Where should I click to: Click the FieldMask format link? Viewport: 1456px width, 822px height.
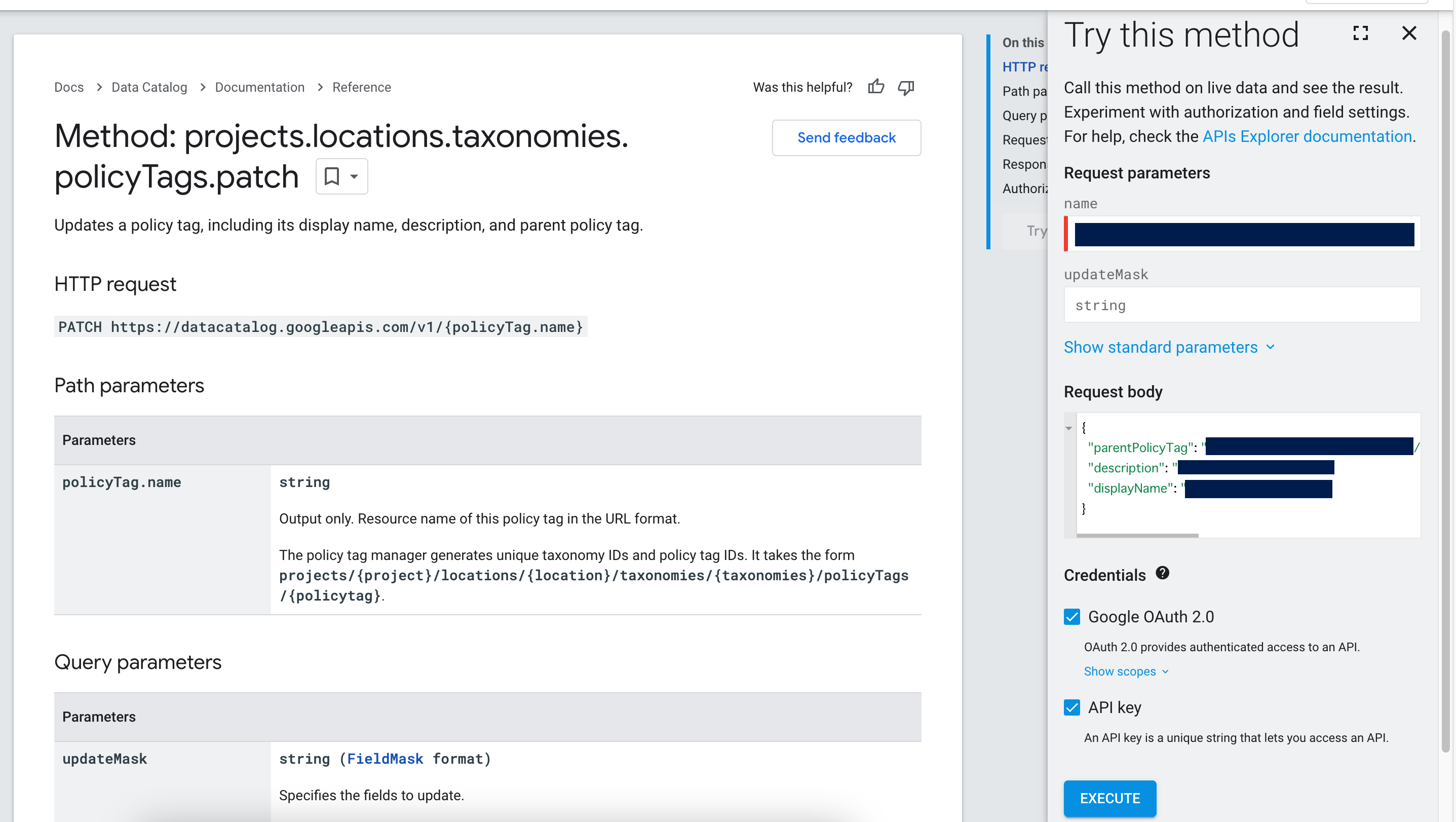[x=385, y=759]
